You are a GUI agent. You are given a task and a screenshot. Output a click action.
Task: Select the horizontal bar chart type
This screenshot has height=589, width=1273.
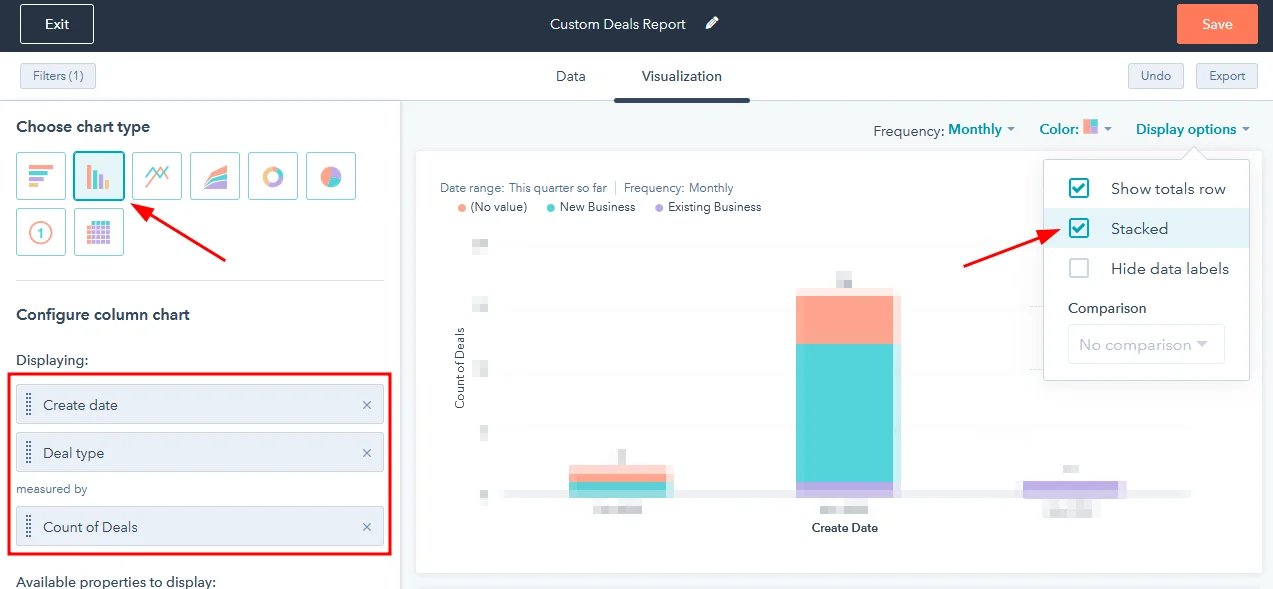point(40,175)
